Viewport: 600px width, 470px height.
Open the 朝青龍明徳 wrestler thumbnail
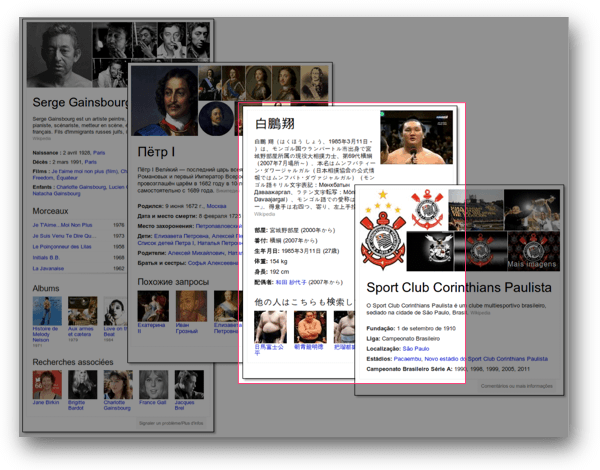click(310, 327)
